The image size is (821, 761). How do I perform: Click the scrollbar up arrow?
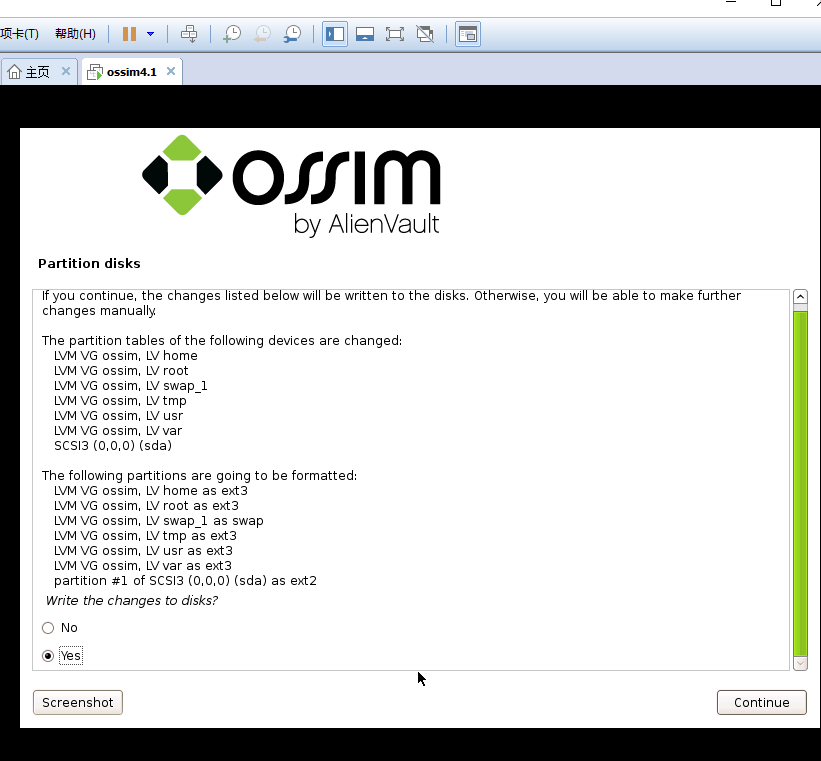coord(800,296)
